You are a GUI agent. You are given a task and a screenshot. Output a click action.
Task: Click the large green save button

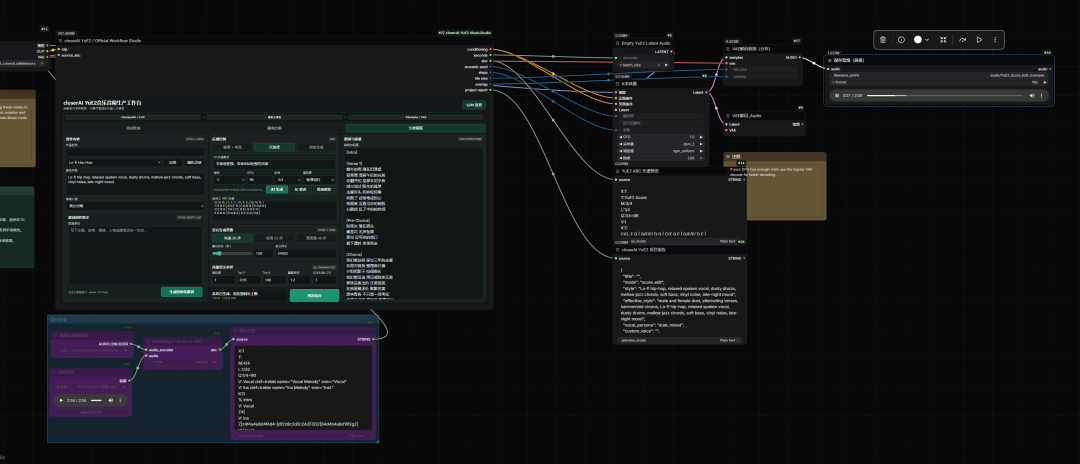314,295
